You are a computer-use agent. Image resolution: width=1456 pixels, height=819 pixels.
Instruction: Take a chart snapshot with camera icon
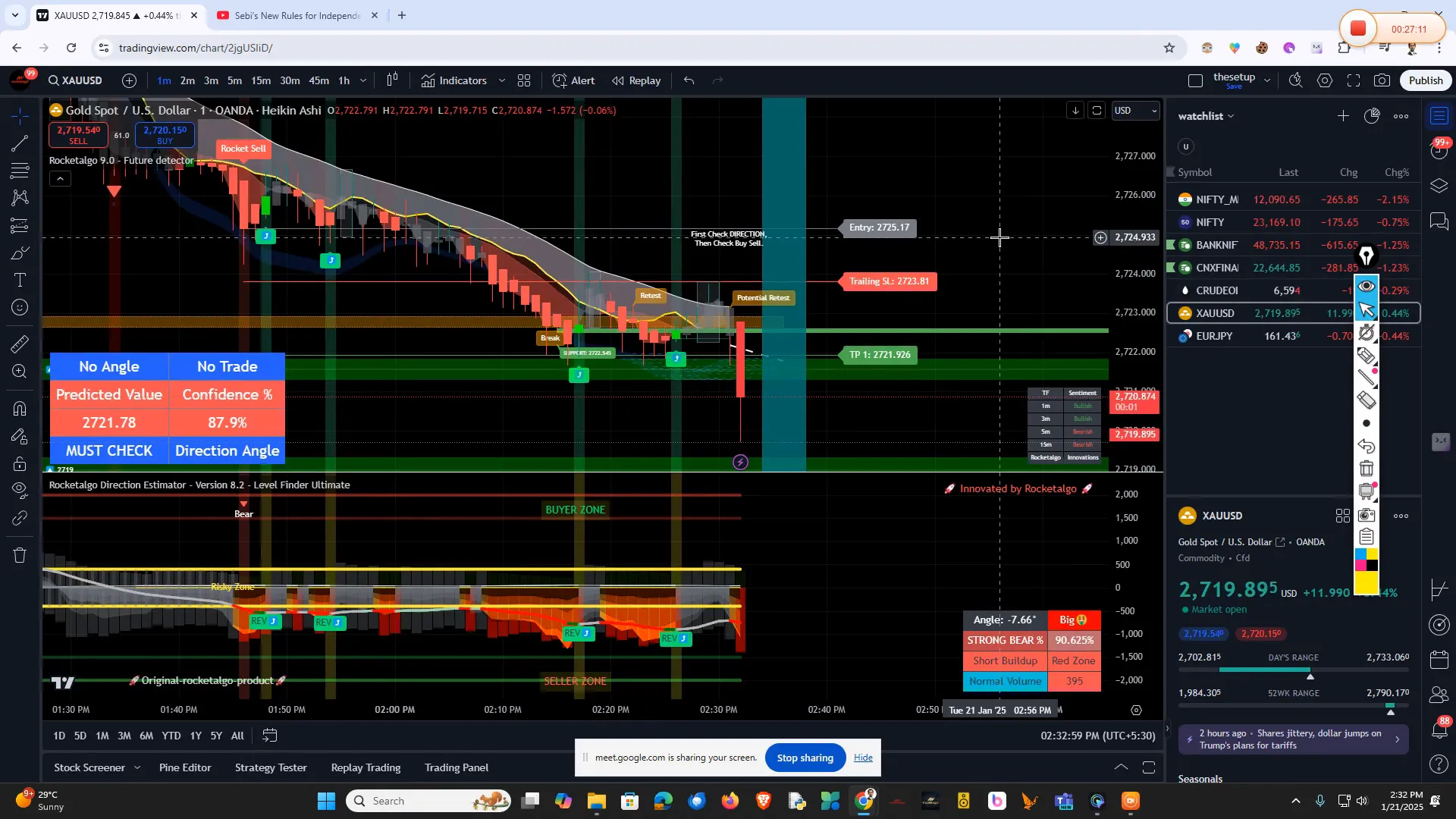coord(1382,80)
